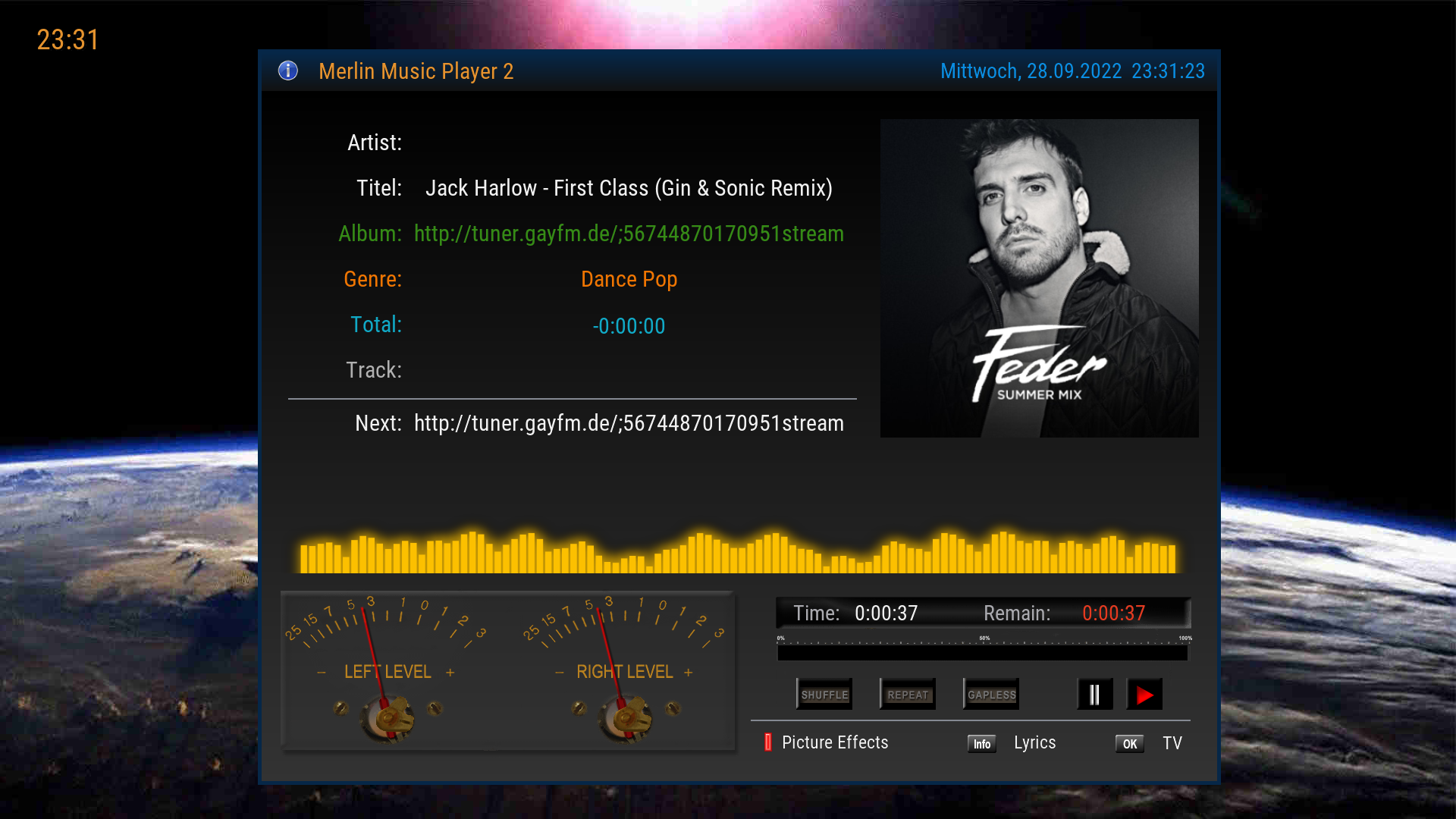Click the OK key icon for TV
Screen dimensions: 1456x819
[1129, 744]
